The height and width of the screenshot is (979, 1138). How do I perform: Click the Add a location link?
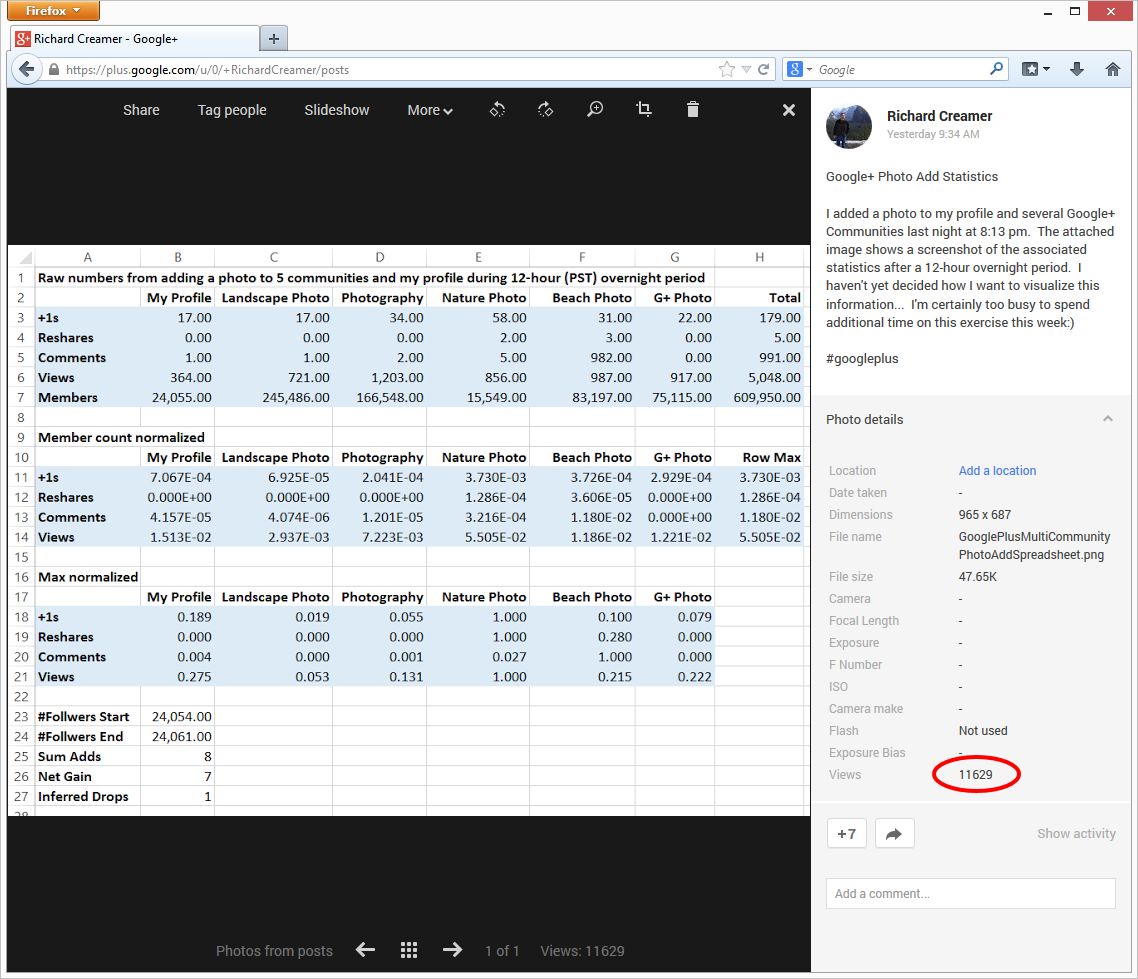(x=997, y=470)
